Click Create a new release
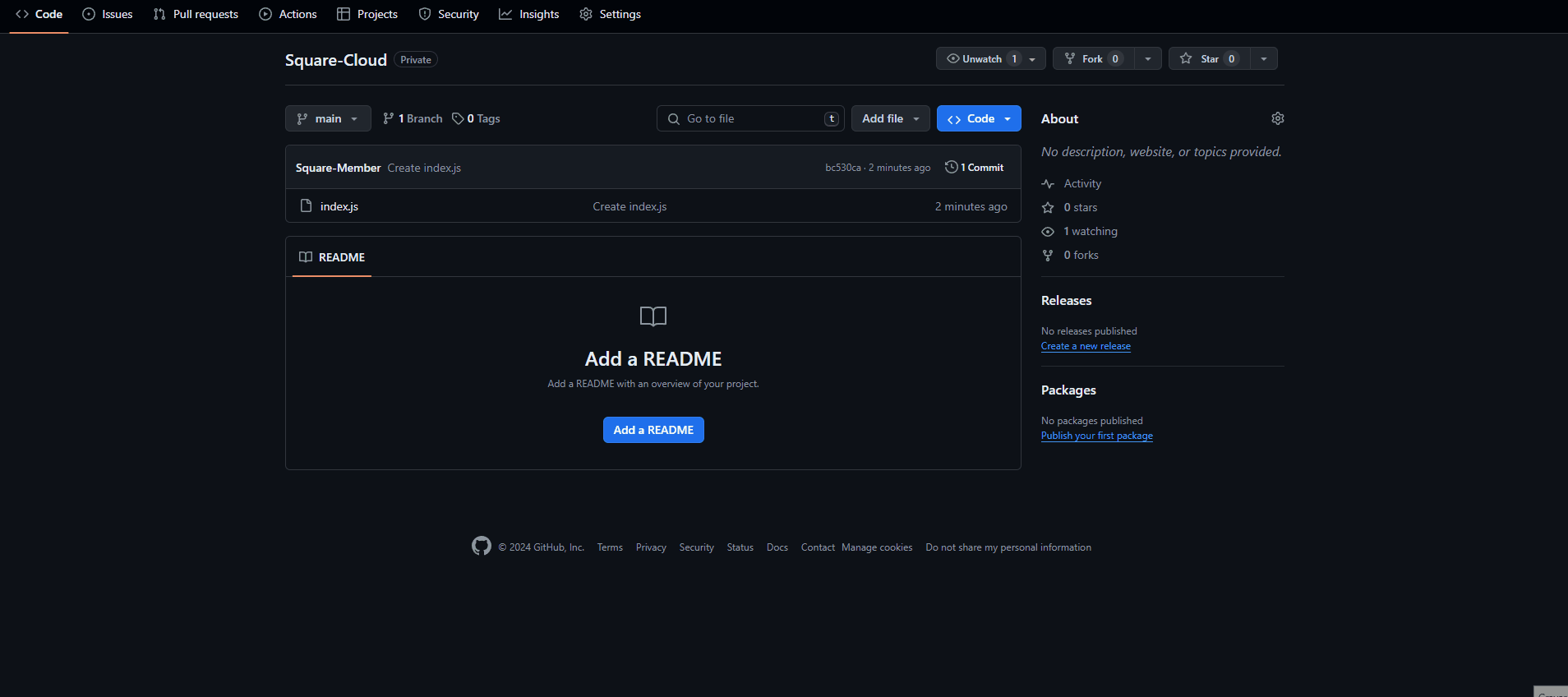Image resolution: width=1568 pixels, height=697 pixels. pos(1086,346)
